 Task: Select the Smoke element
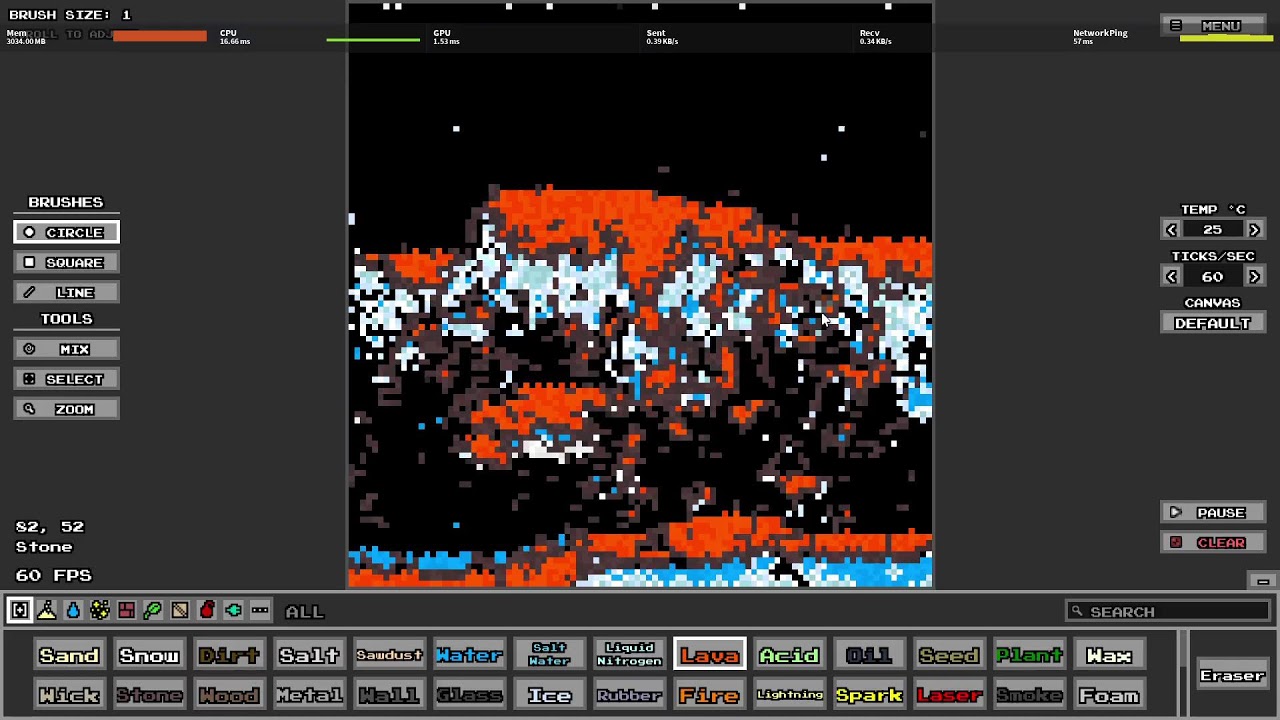1029,695
